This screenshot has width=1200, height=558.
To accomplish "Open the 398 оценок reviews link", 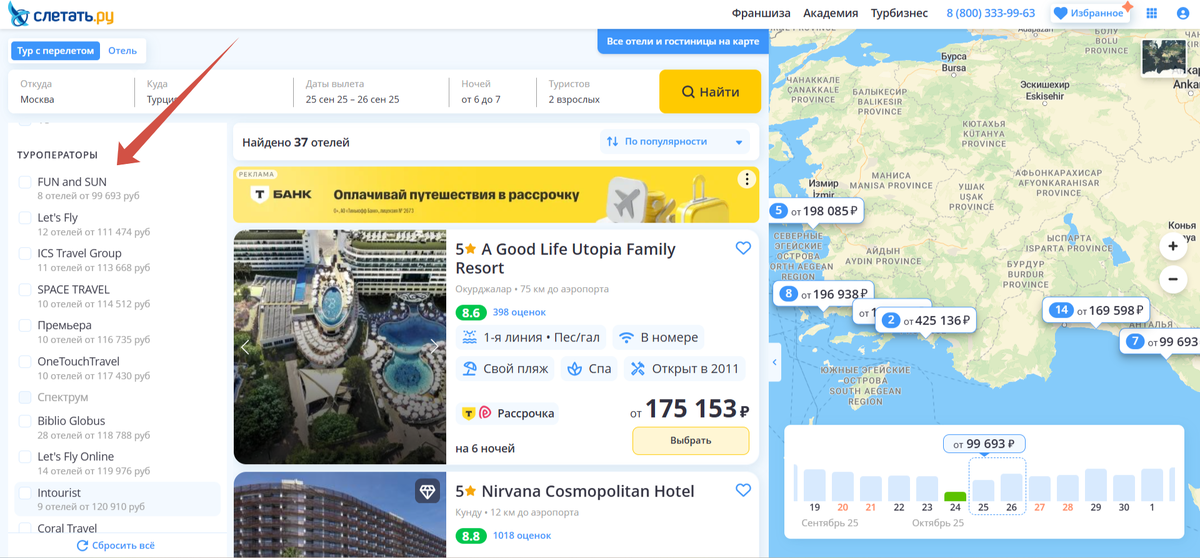I will pyautogui.click(x=519, y=312).
